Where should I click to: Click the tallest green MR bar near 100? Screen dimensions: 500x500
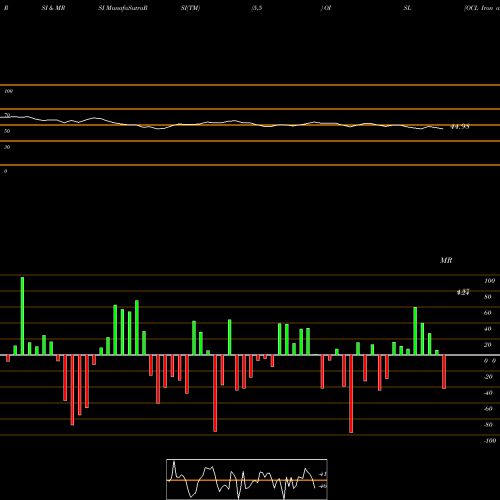22,316
